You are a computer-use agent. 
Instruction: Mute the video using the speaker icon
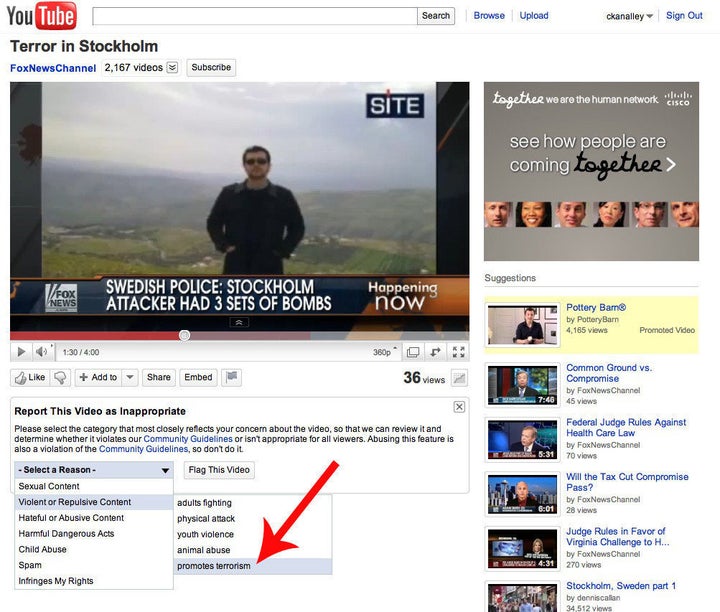(x=41, y=352)
